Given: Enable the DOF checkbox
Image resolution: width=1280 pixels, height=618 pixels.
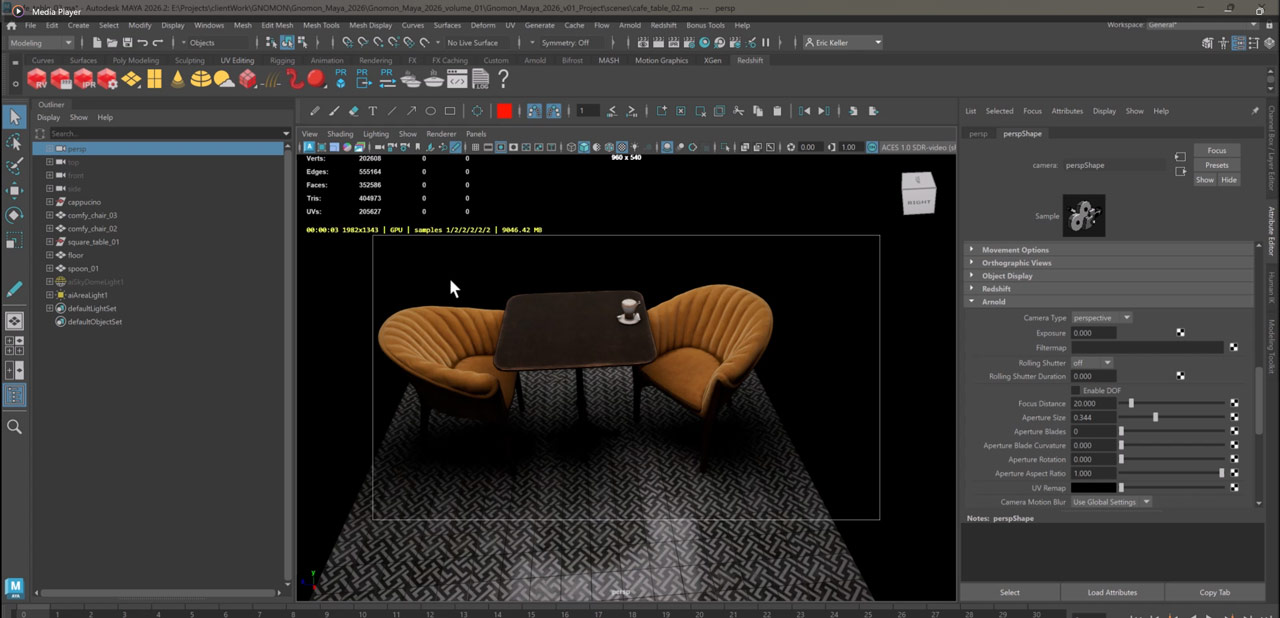Looking at the screenshot, I should (1076, 390).
